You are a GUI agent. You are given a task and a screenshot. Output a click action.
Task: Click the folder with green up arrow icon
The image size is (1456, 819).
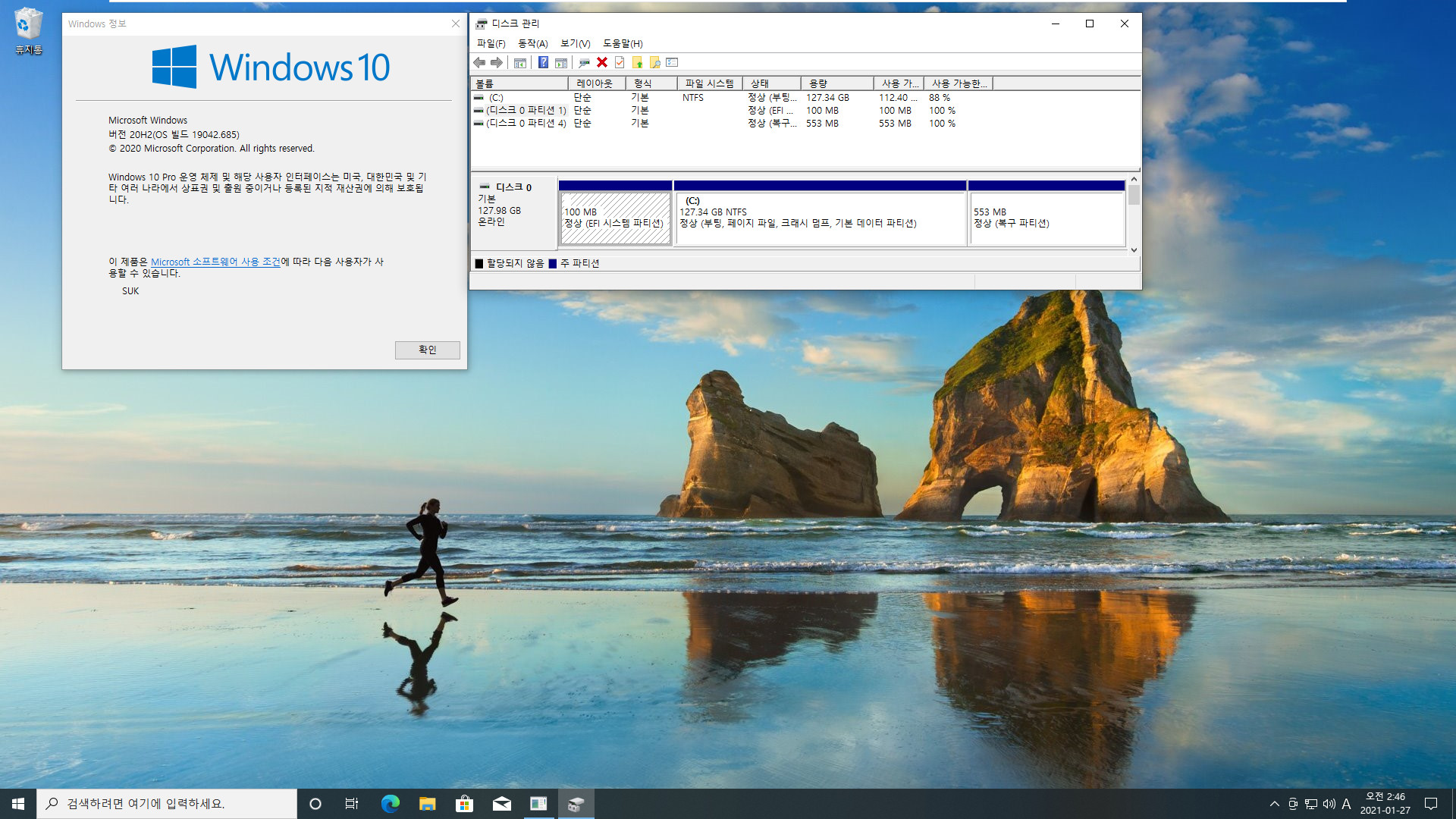[x=637, y=63]
